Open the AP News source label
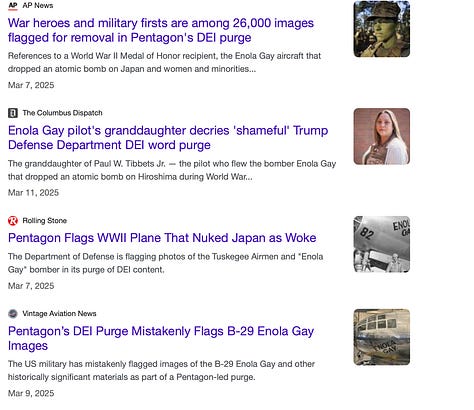Screen dimensions: 474x410 pyautogui.click(x=38, y=6)
